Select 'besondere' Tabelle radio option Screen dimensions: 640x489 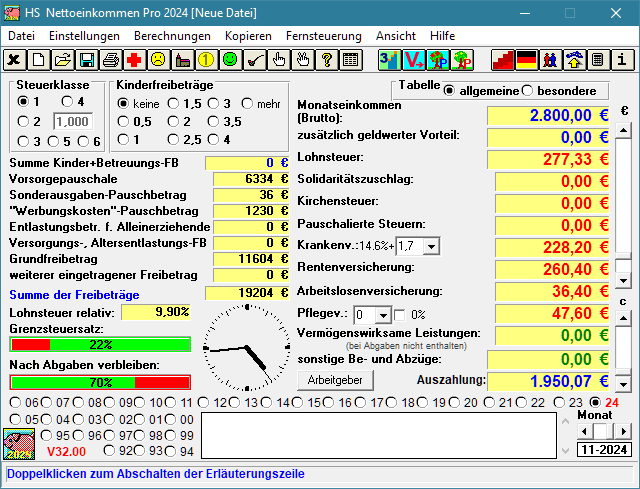click(527, 91)
